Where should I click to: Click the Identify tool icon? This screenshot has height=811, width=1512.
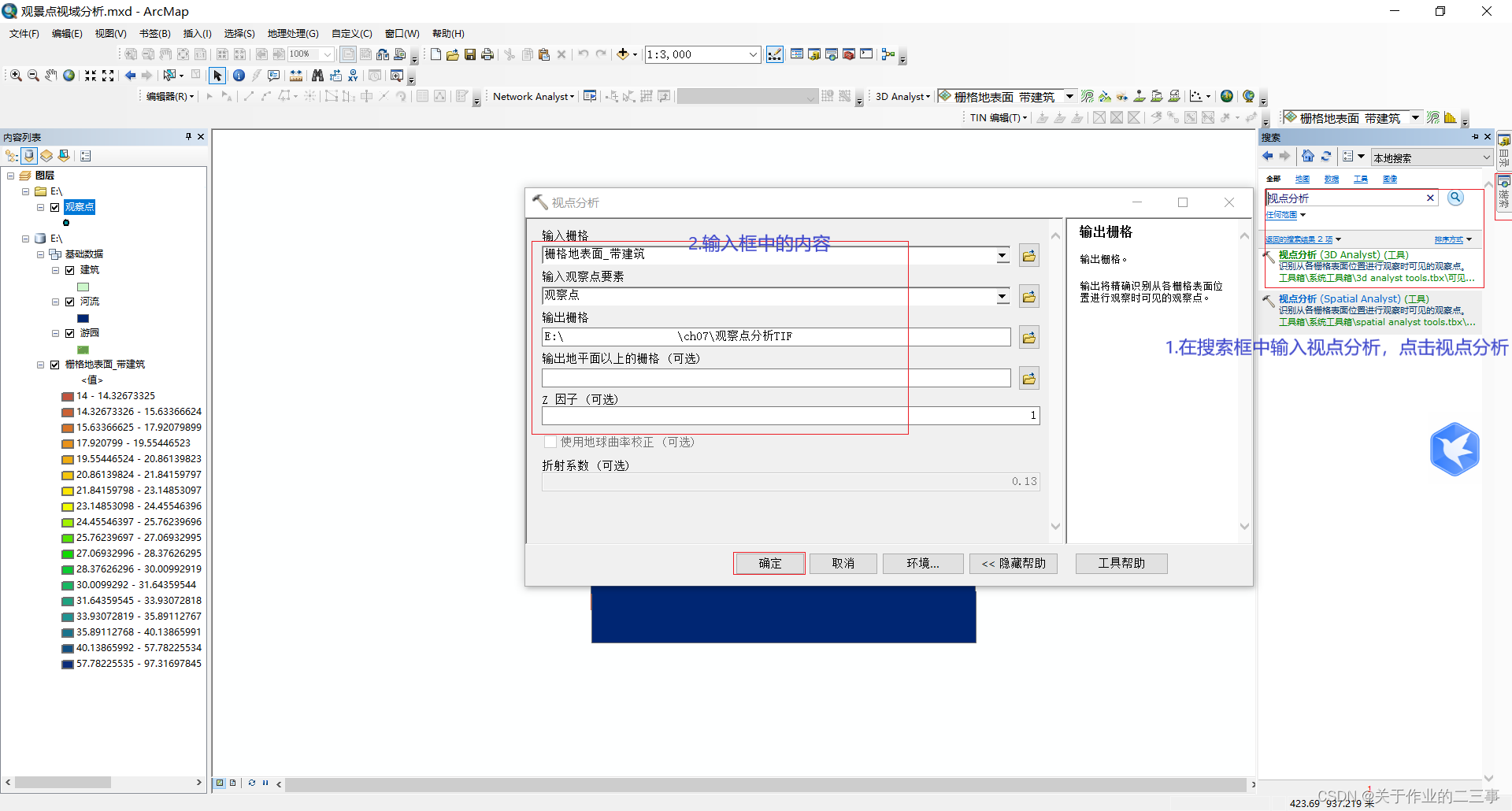pyautogui.click(x=239, y=76)
